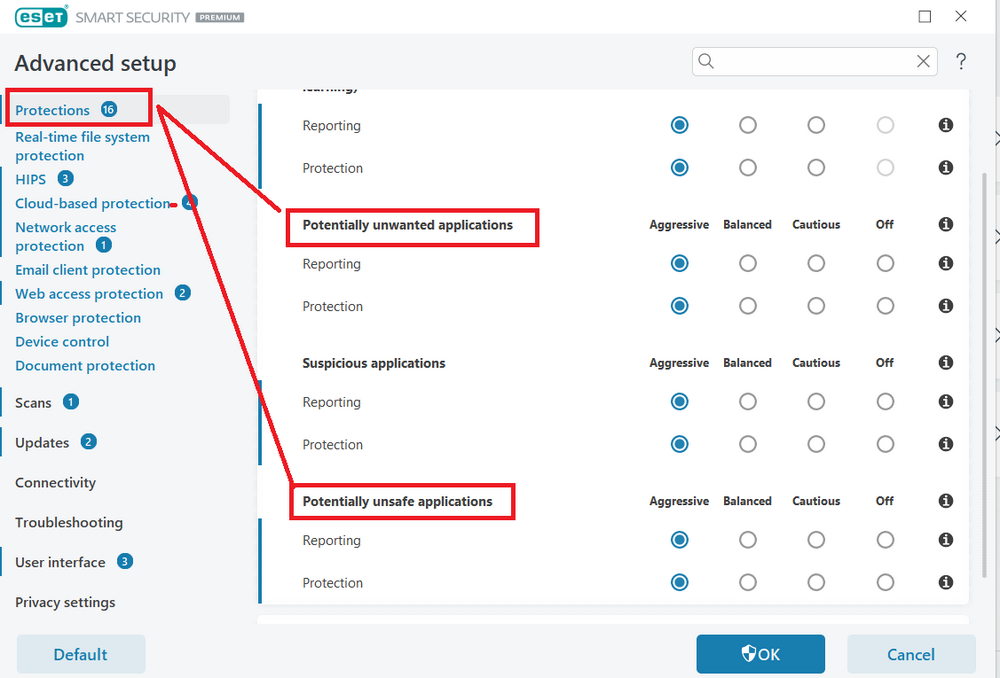Go to HIPS settings
Image resolution: width=1000 pixels, height=678 pixels.
click(31, 179)
